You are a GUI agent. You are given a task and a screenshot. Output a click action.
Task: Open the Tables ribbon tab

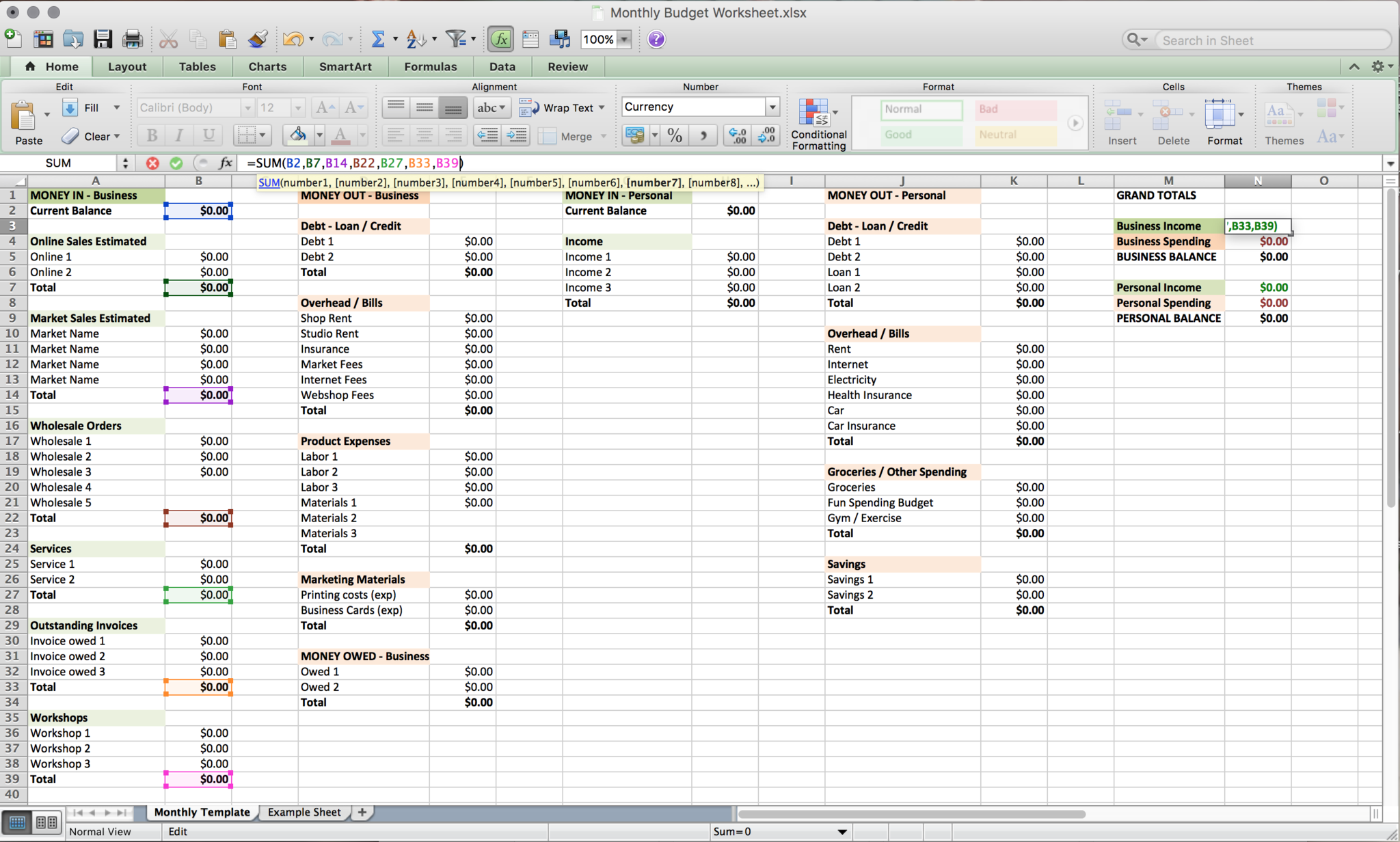coord(197,66)
